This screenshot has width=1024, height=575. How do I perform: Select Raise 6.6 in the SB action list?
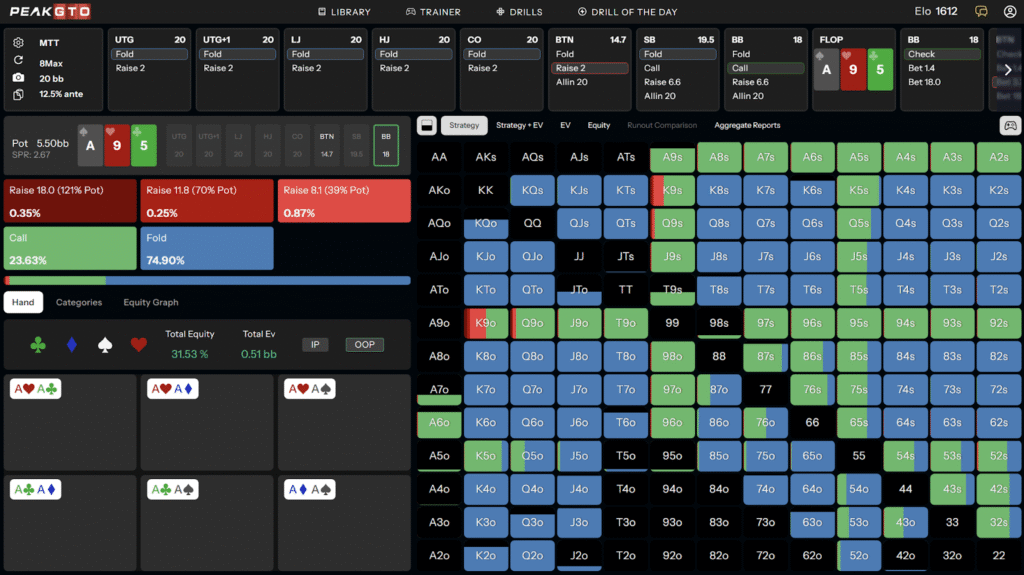[663, 82]
